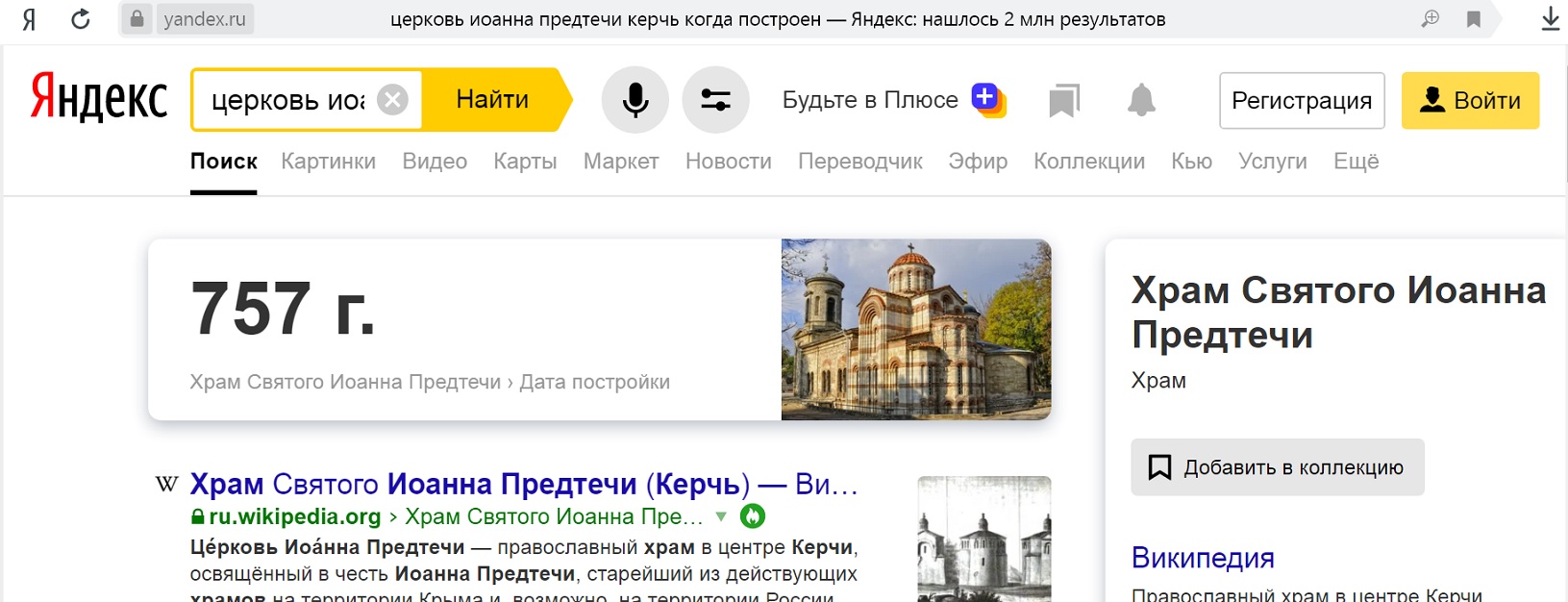Switch to the Маркет tab
Viewport: 1568px width, 602px height.
pos(621,162)
